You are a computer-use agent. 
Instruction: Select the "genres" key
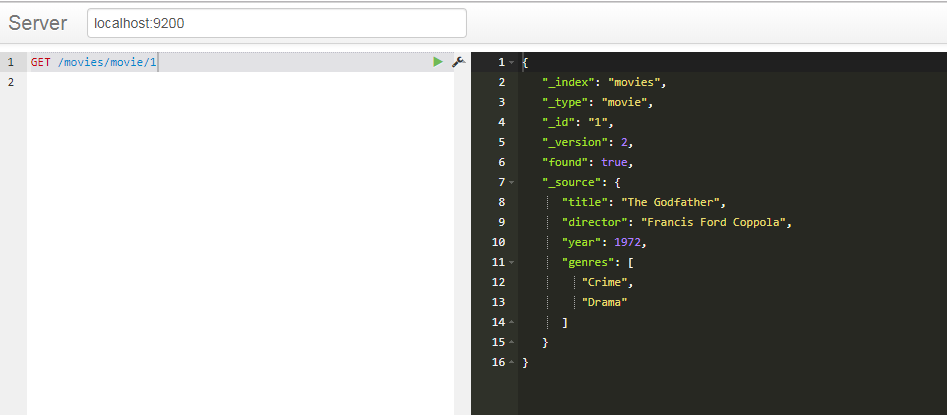tap(589, 262)
